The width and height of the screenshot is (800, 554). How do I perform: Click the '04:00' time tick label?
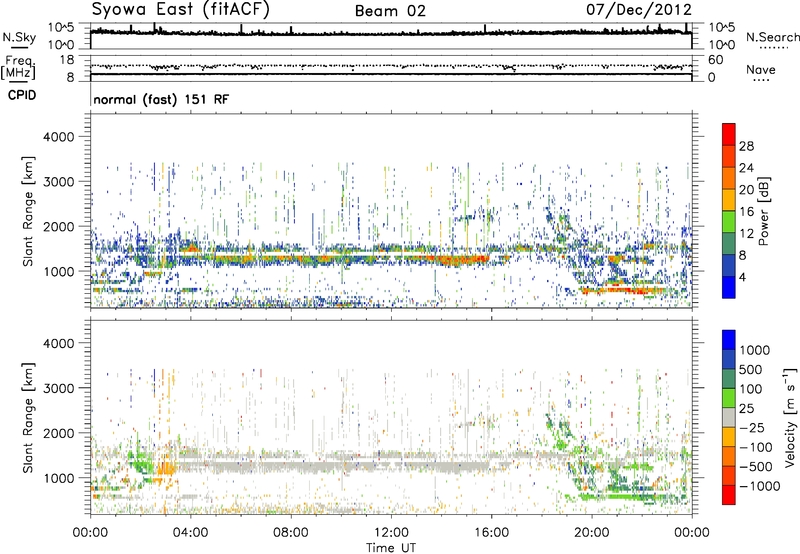190,533
